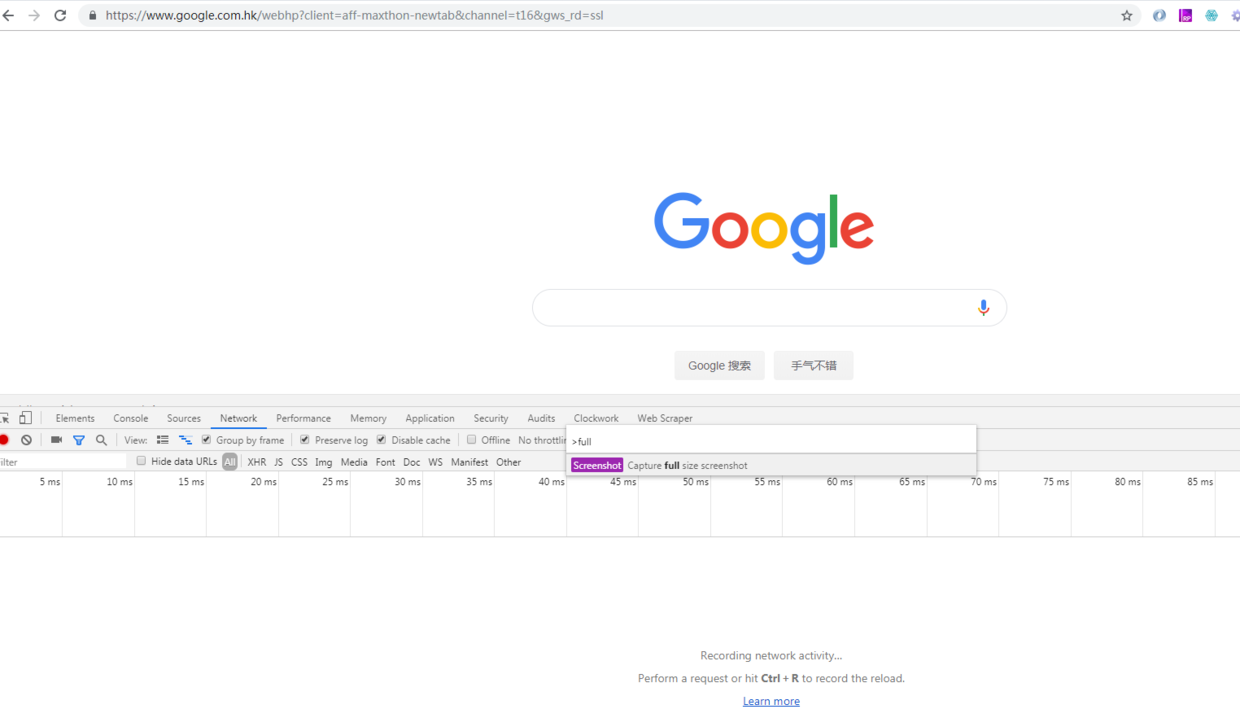
Task: Uncheck Preserve log option
Action: pos(305,440)
